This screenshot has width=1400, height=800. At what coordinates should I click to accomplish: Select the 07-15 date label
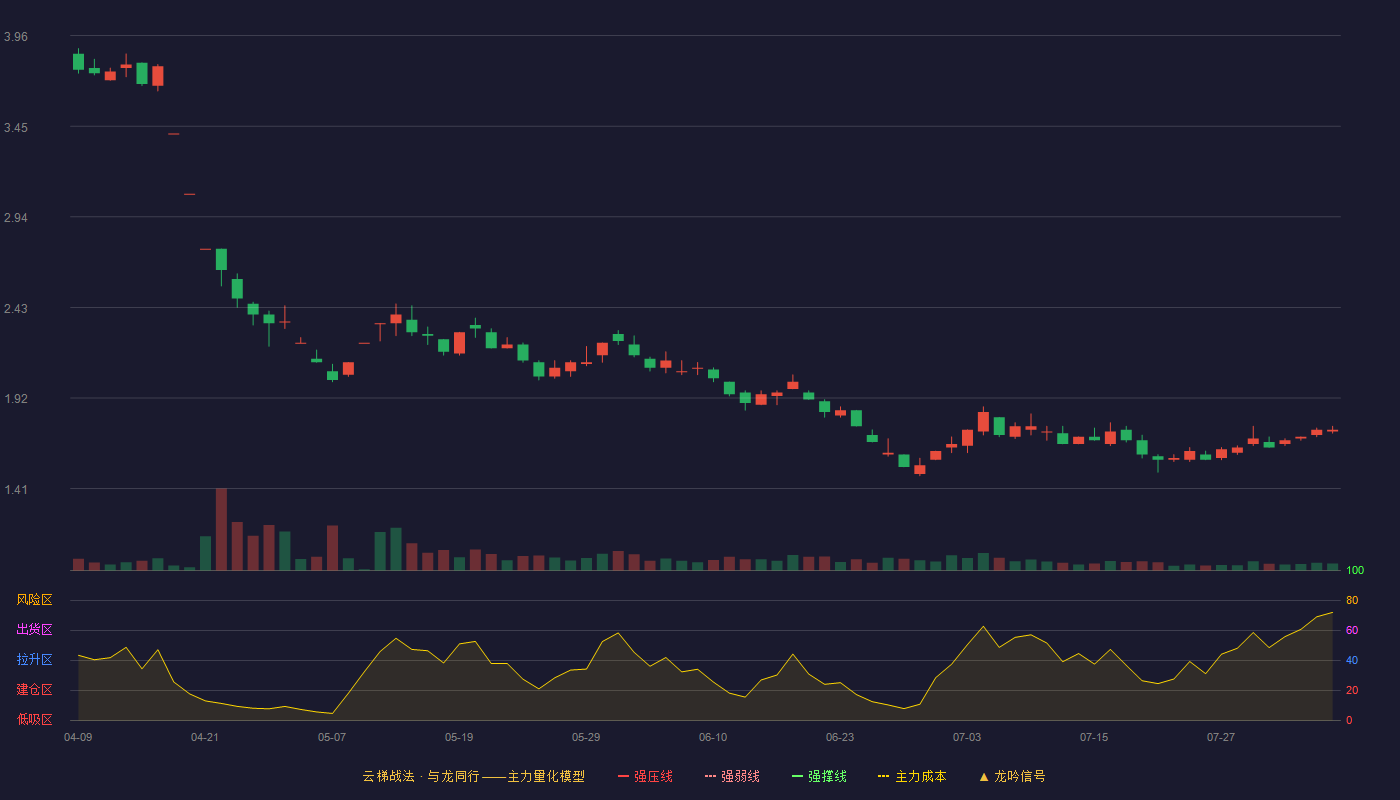(1094, 737)
